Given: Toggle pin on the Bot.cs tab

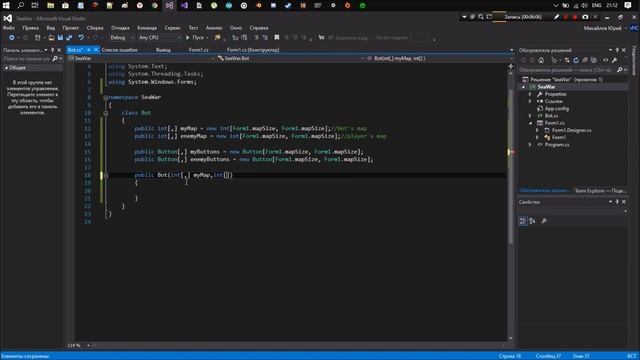Looking at the screenshot, I should point(89,50).
